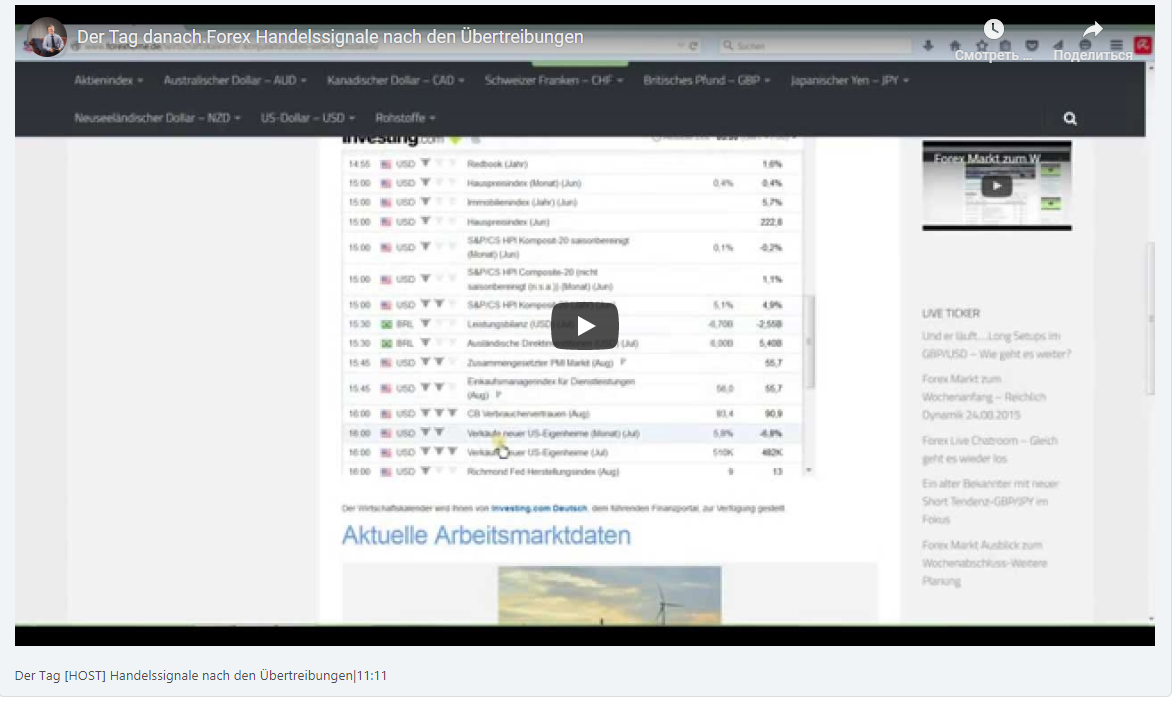Click the browser home icon
This screenshot has width=1175, height=705.
(955, 46)
